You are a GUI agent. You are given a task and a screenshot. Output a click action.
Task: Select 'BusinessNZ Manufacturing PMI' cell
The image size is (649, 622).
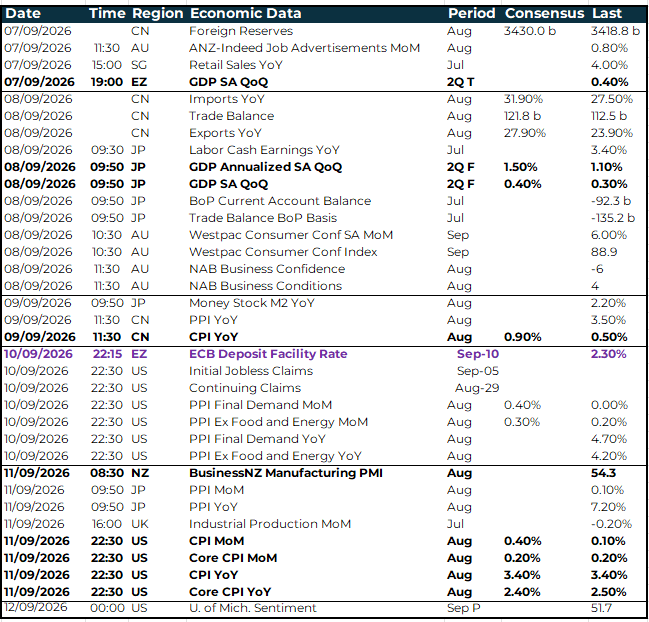[286, 473]
